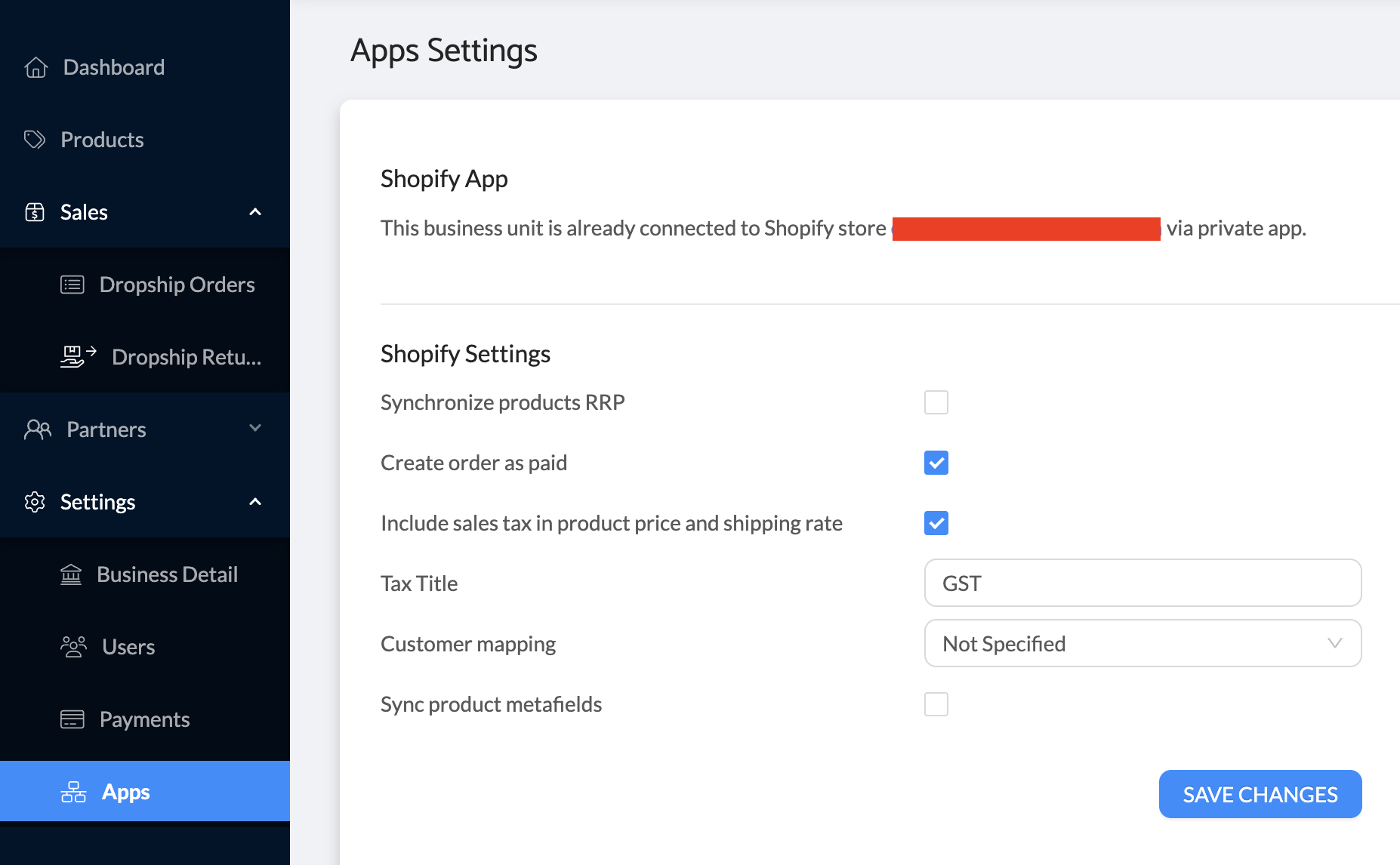Uncheck Create order as paid
1400x865 pixels.
(x=936, y=463)
